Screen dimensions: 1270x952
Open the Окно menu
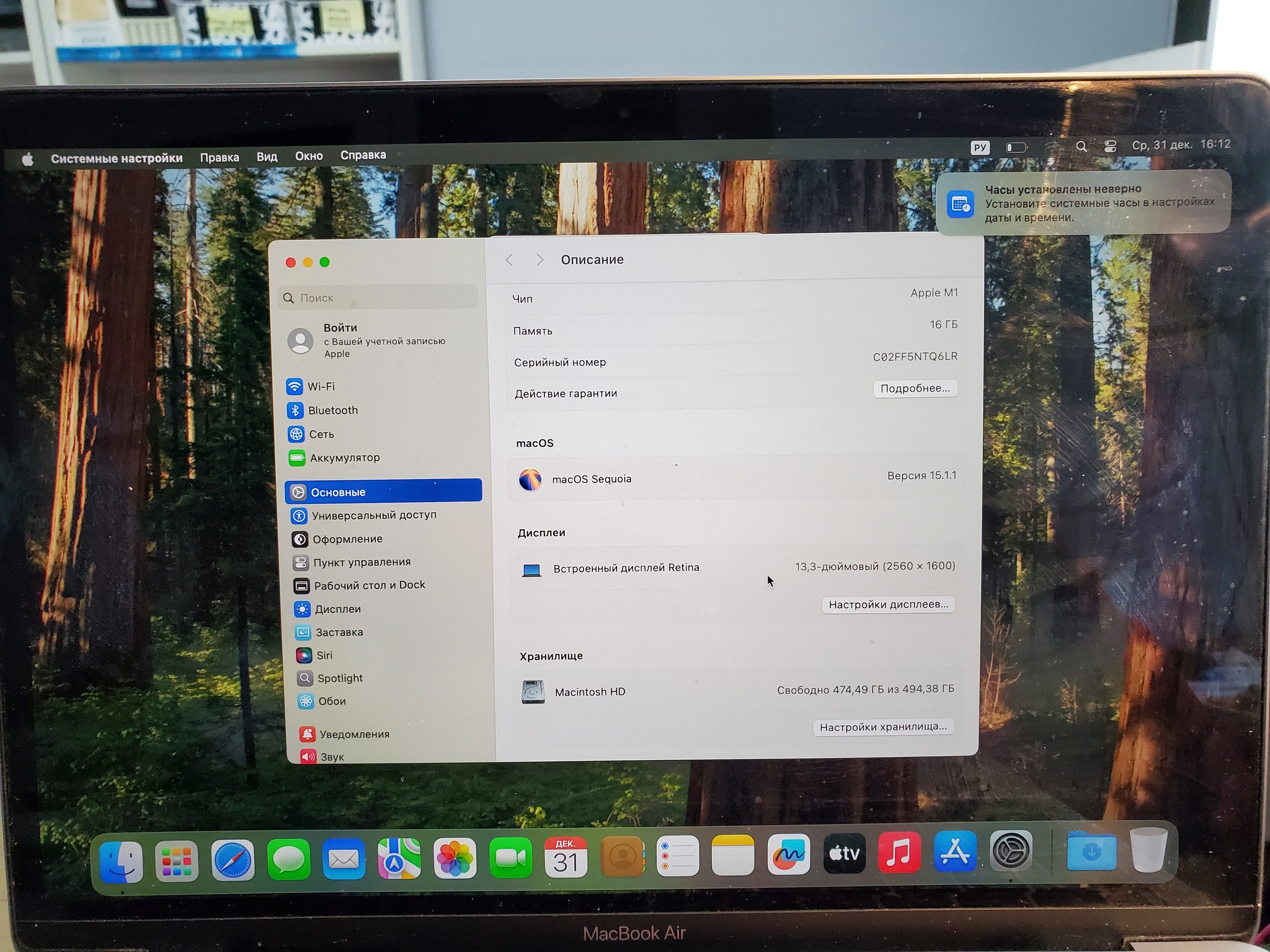click(309, 156)
